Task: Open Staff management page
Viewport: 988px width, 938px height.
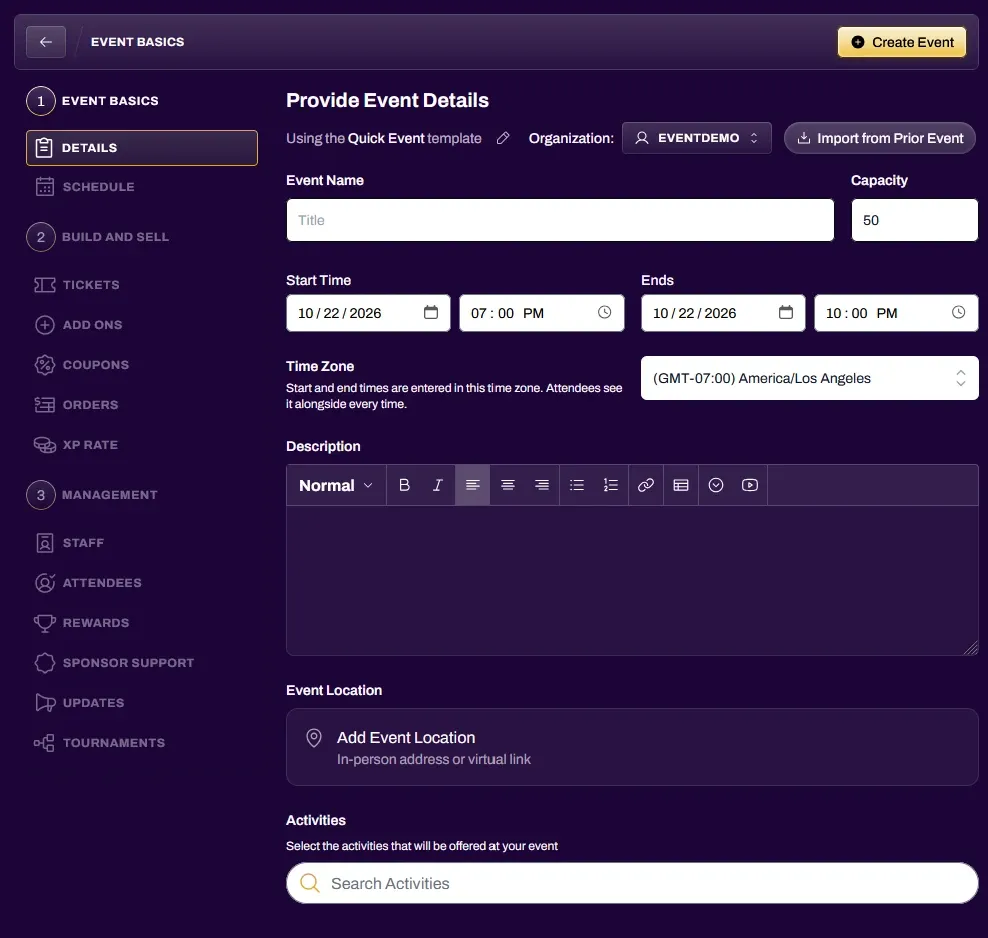Action: 69,543
